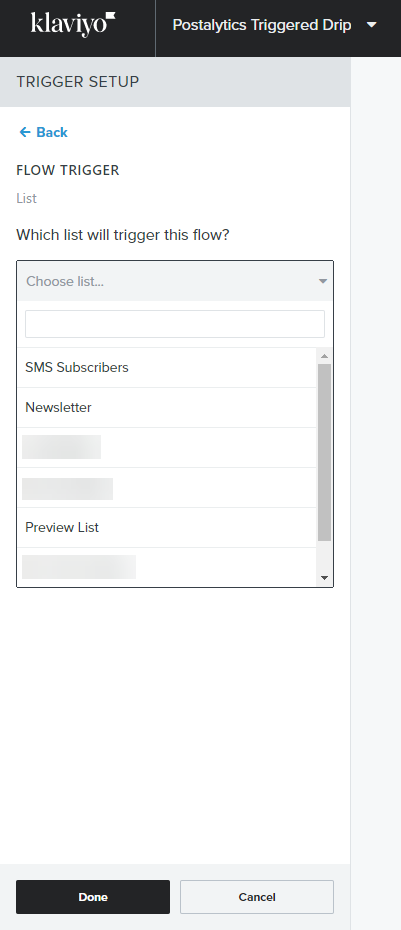Choose the Preview List option
The width and height of the screenshot is (401, 930).
coord(167,527)
